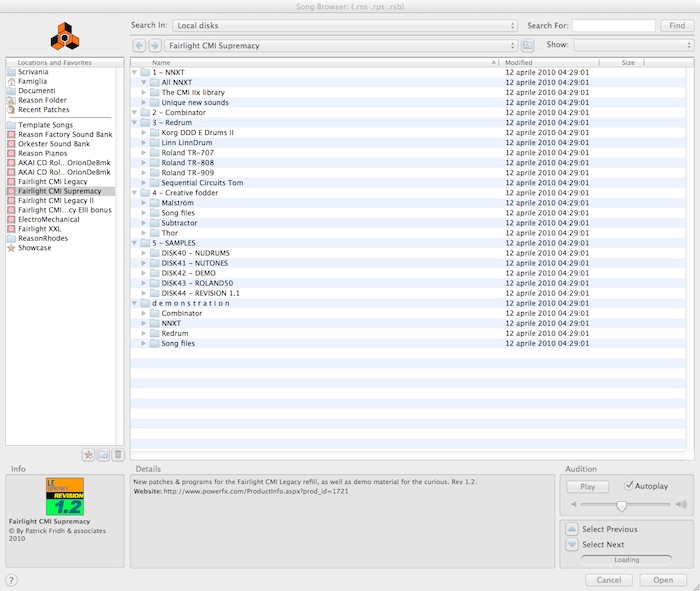Click the back navigation arrow
The width and height of the screenshot is (700, 591).
(x=138, y=46)
